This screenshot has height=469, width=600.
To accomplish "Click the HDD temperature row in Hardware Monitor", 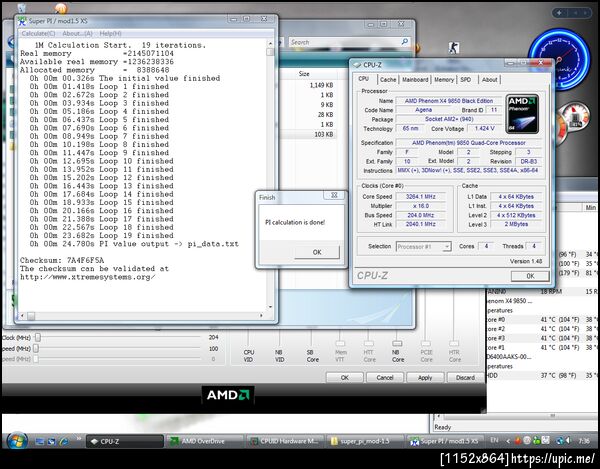I will point(543,376).
